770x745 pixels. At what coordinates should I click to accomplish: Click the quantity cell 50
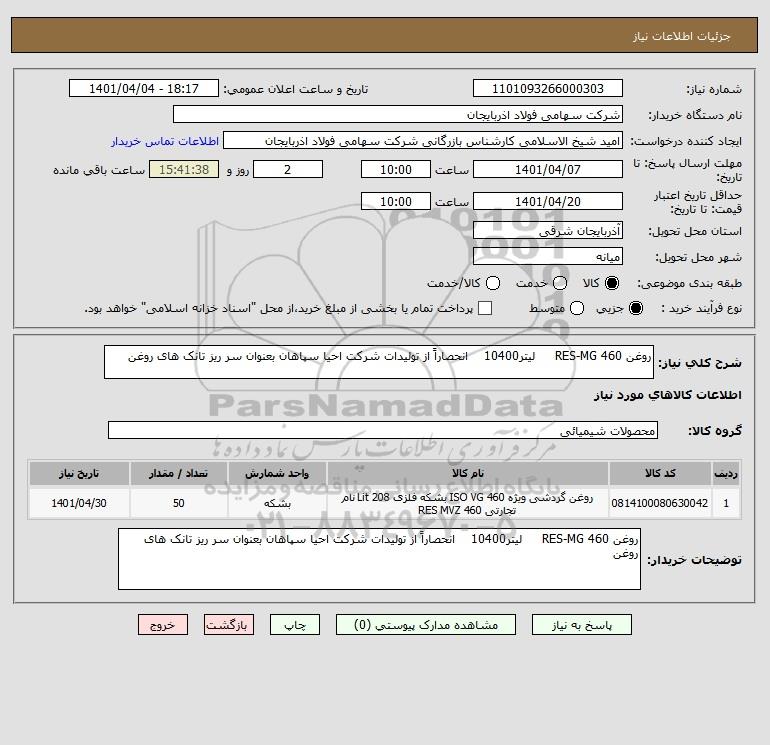point(178,503)
